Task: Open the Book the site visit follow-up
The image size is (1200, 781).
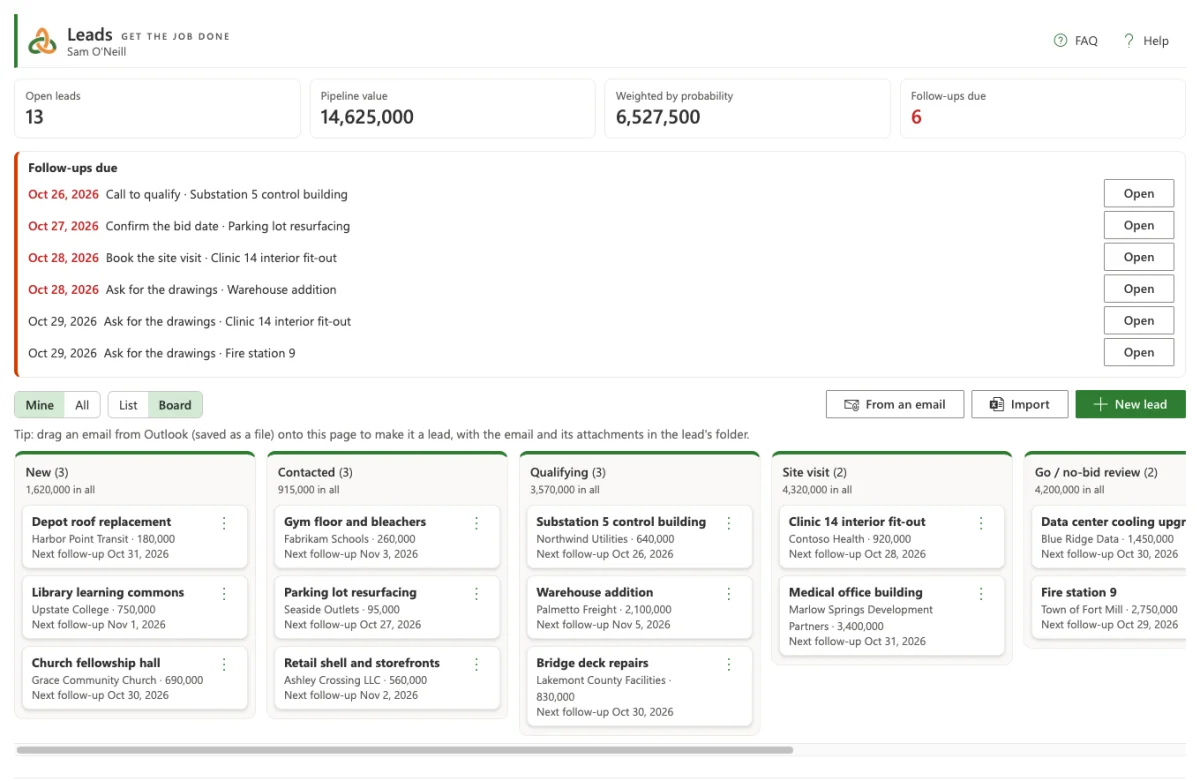Action: (1139, 257)
